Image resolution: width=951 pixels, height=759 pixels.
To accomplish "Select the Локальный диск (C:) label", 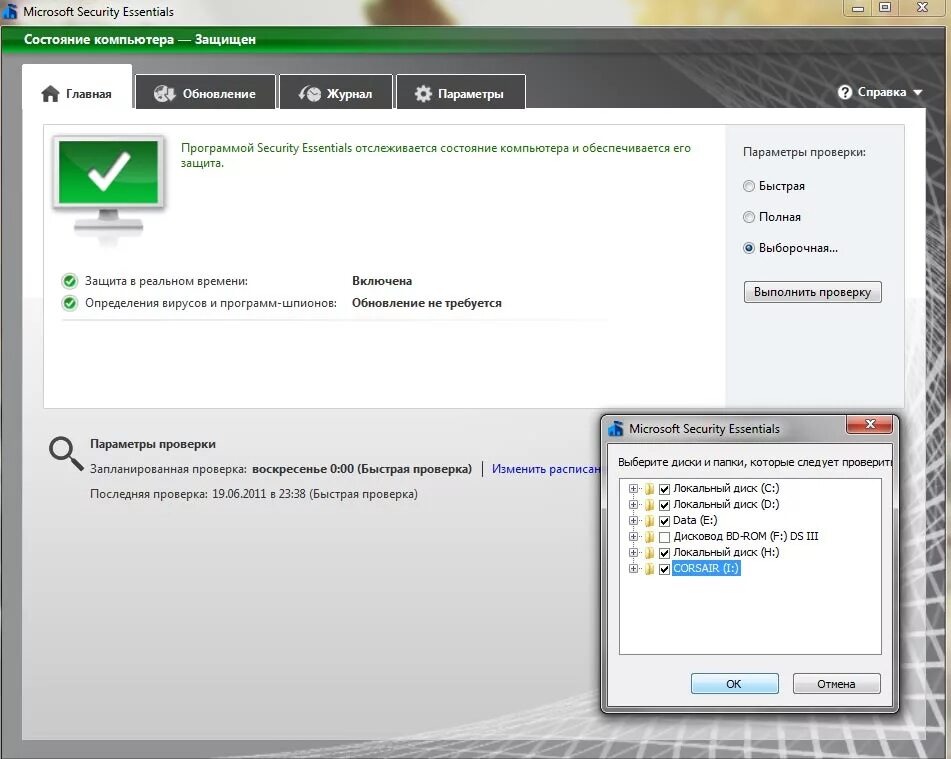I will click(726, 488).
